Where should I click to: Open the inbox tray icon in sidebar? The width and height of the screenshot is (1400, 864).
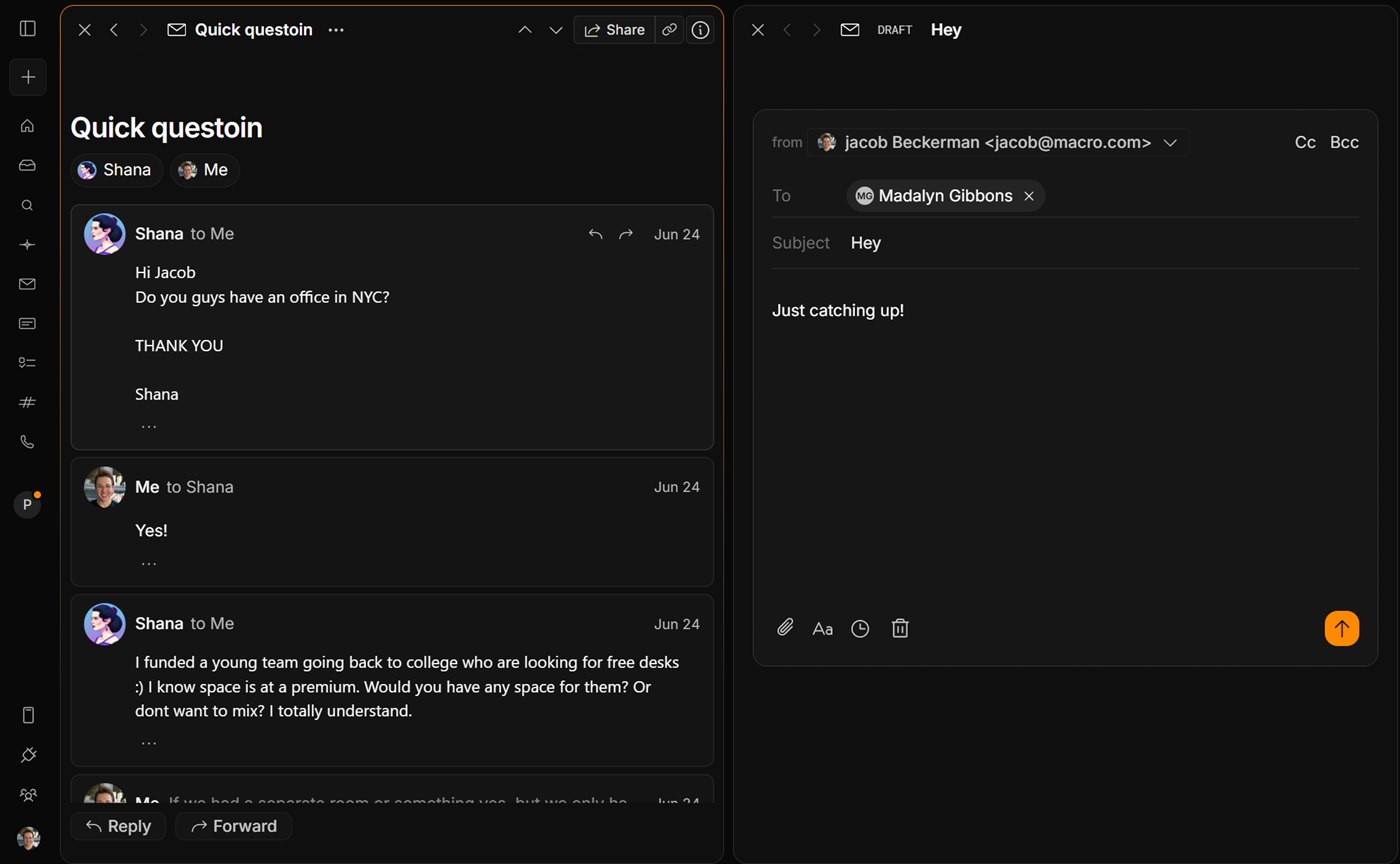[28, 165]
